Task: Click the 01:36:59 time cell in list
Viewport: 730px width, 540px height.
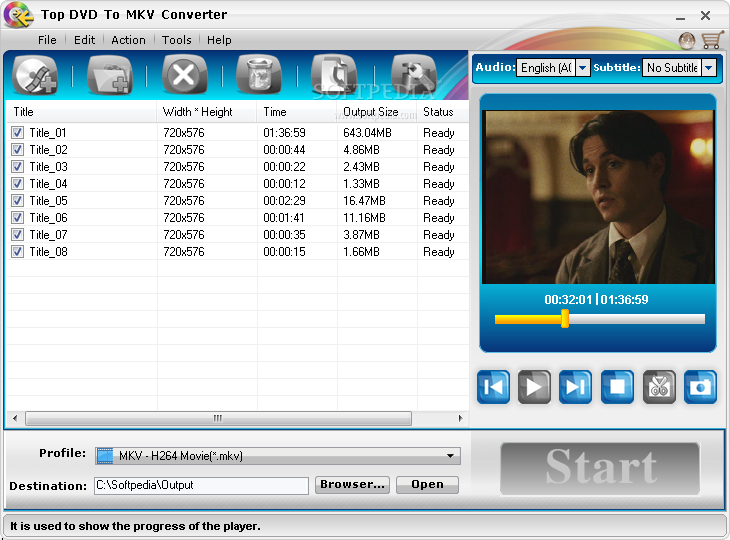Action: [x=284, y=133]
